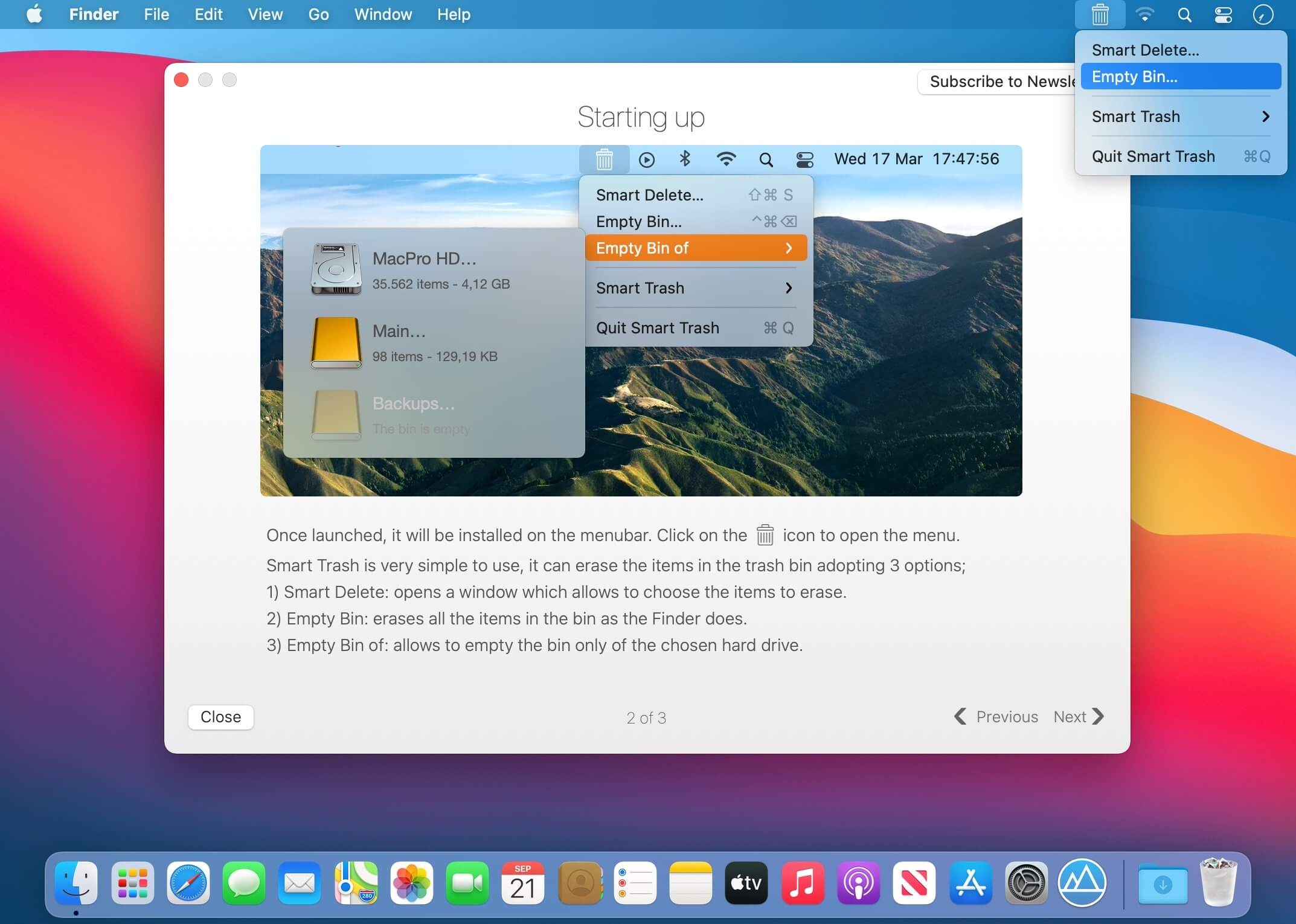1296x924 pixels.
Task: Open Finder from the Dock
Action: pyautogui.click(x=76, y=883)
